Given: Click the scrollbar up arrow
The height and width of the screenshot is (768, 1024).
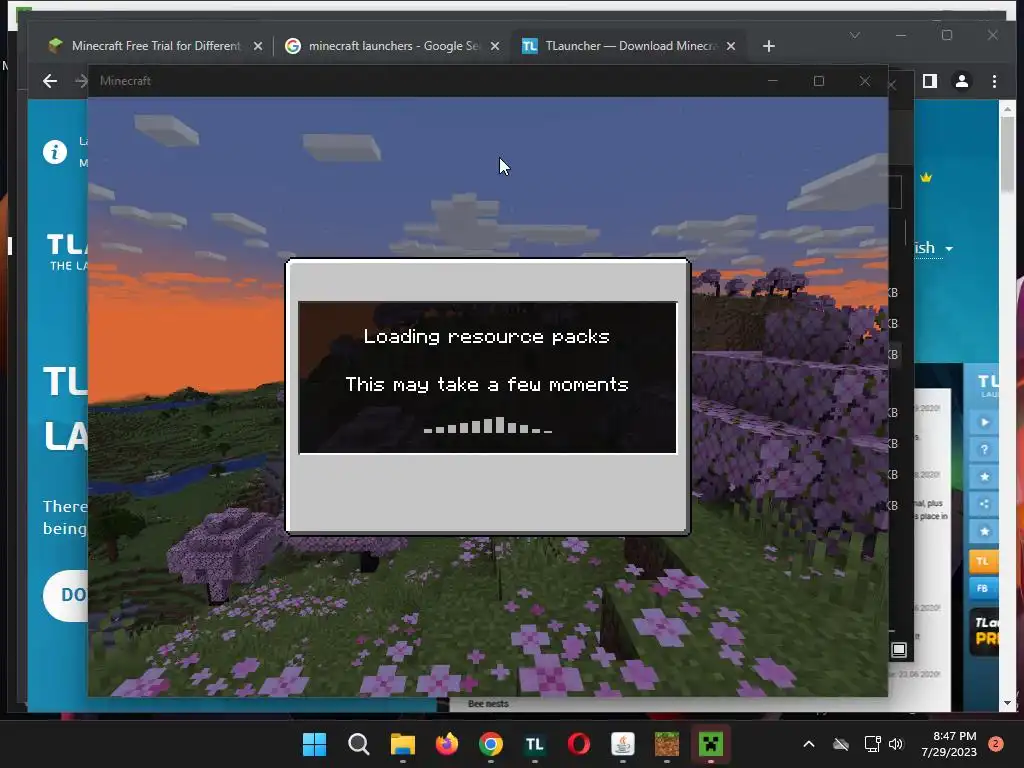Looking at the screenshot, I should 1007,108.
